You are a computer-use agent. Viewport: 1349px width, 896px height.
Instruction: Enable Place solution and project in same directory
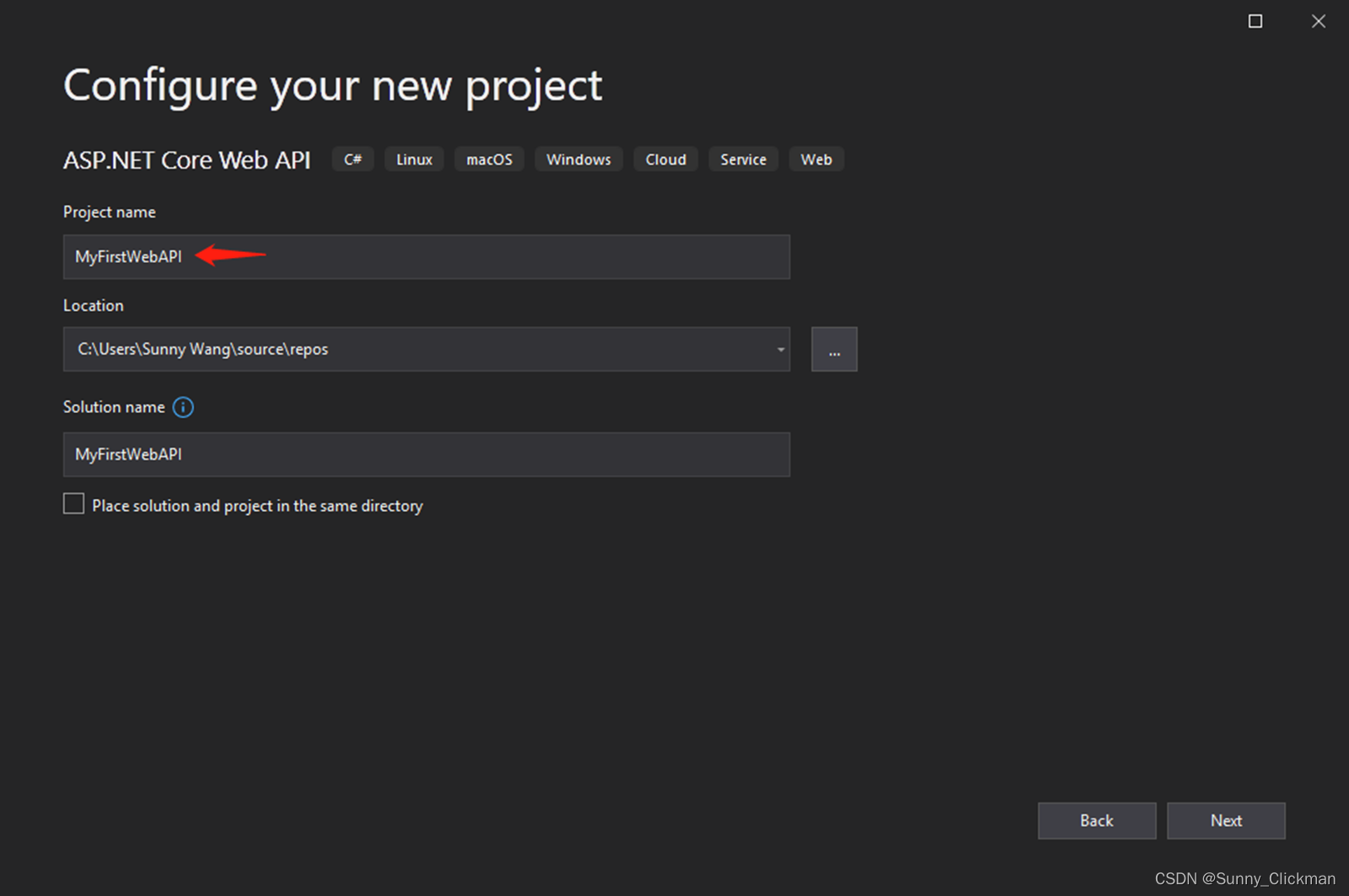74,504
